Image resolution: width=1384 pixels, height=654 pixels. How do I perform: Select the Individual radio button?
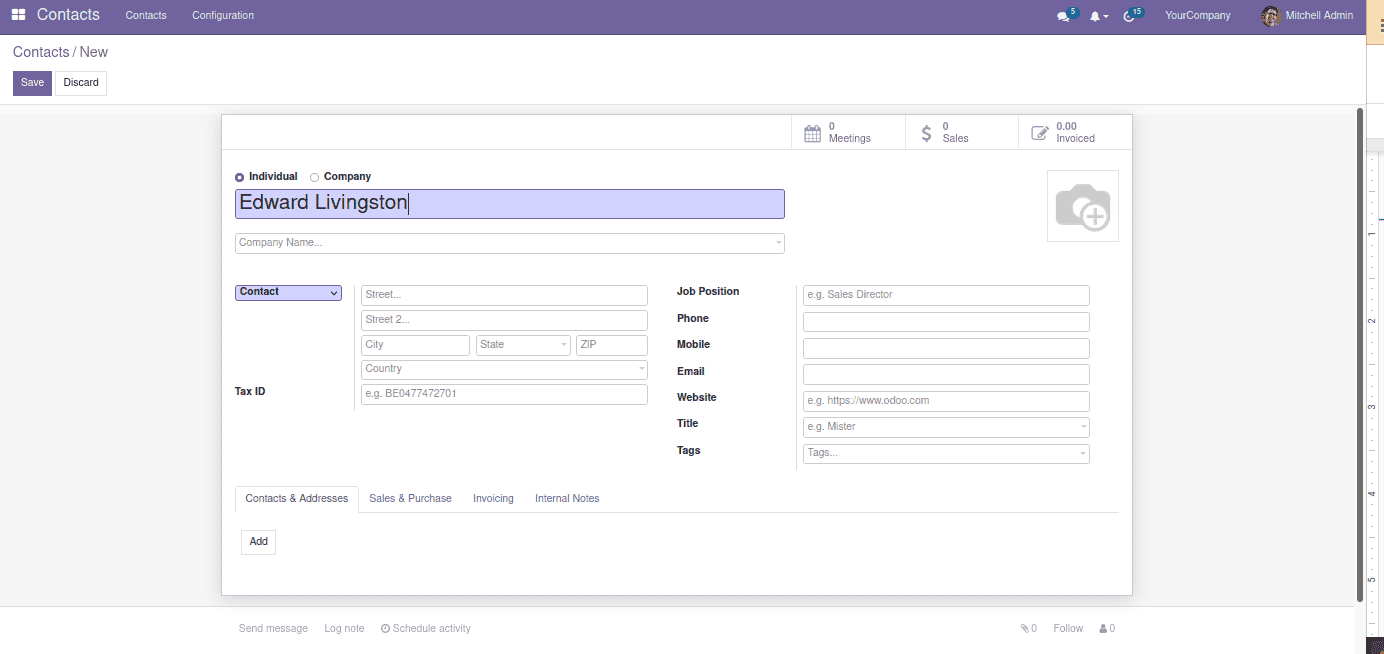240,177
